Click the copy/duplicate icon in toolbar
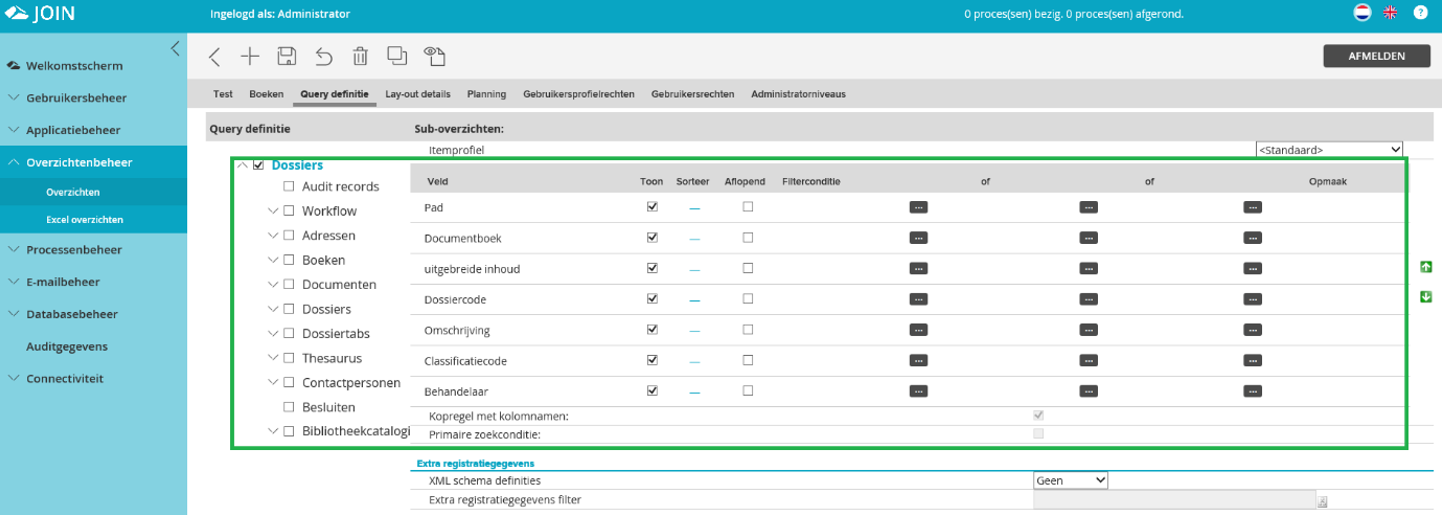 pos(397,56)
